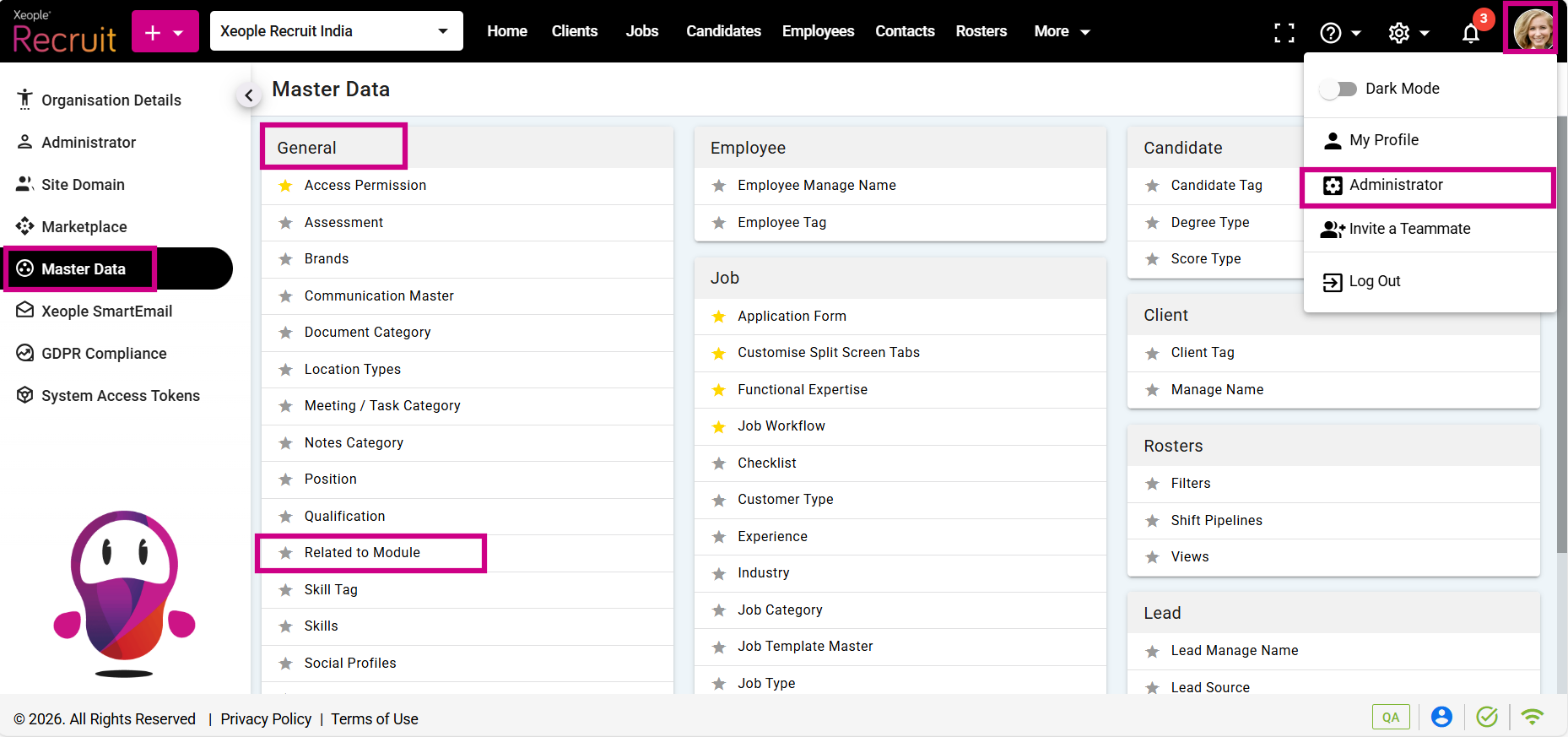Click the green wifi status icon

[x=1532, y=717]
